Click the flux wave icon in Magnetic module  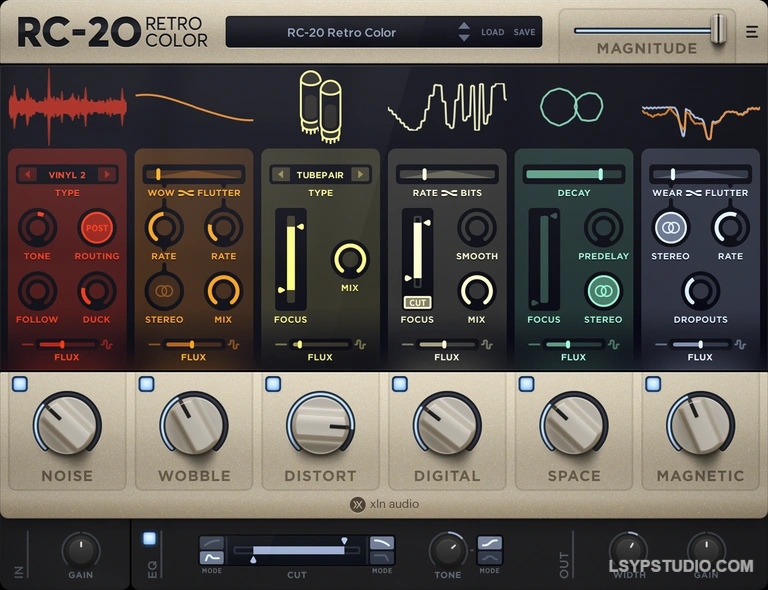741,345
